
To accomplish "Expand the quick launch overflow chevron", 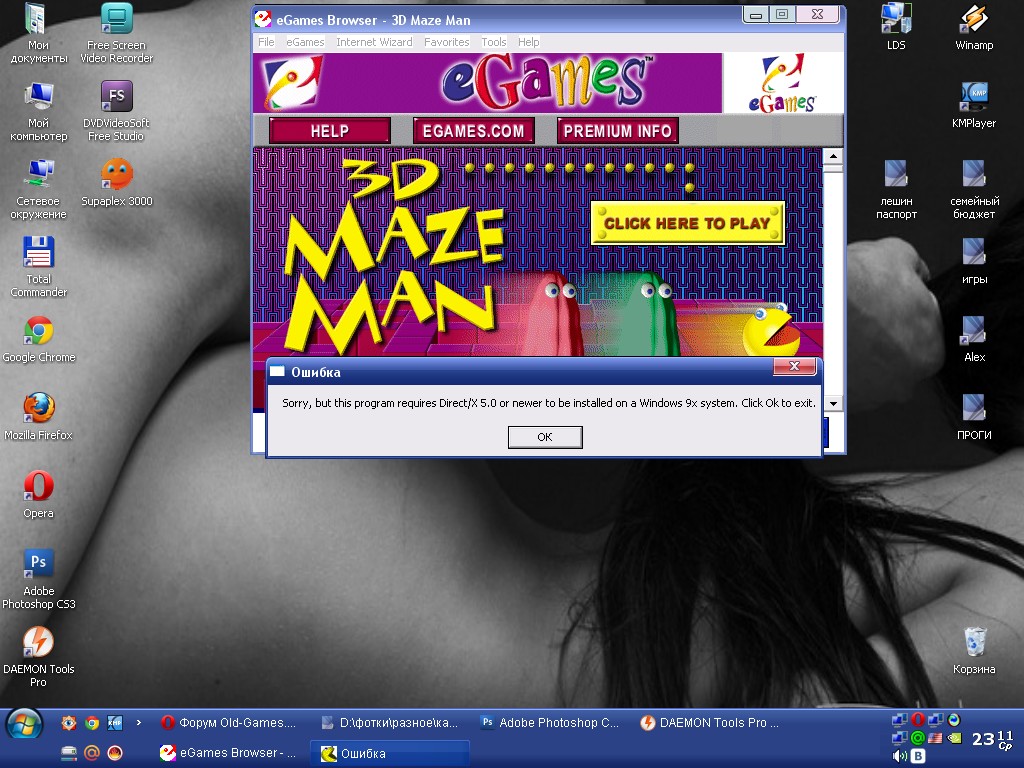I will click(138, 722).
